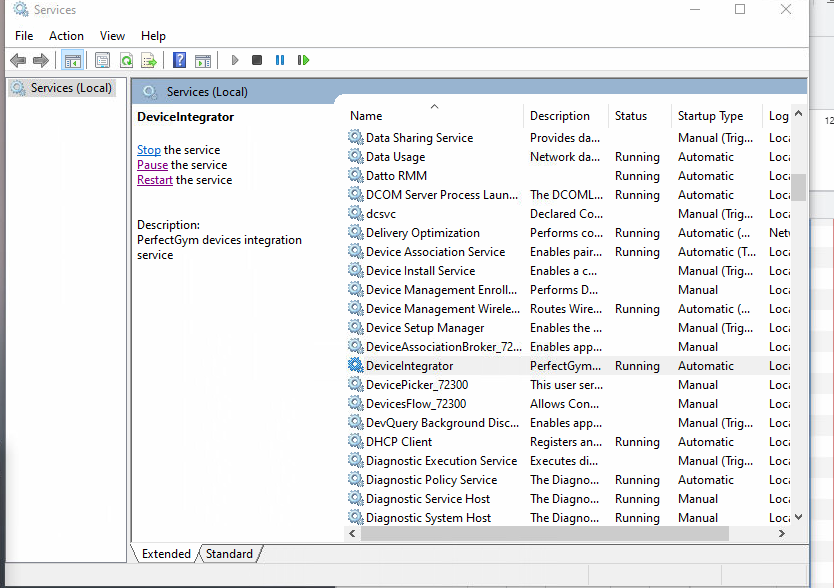Toggle Show/Hide Console Tree toolbar icon

point(72,60)
